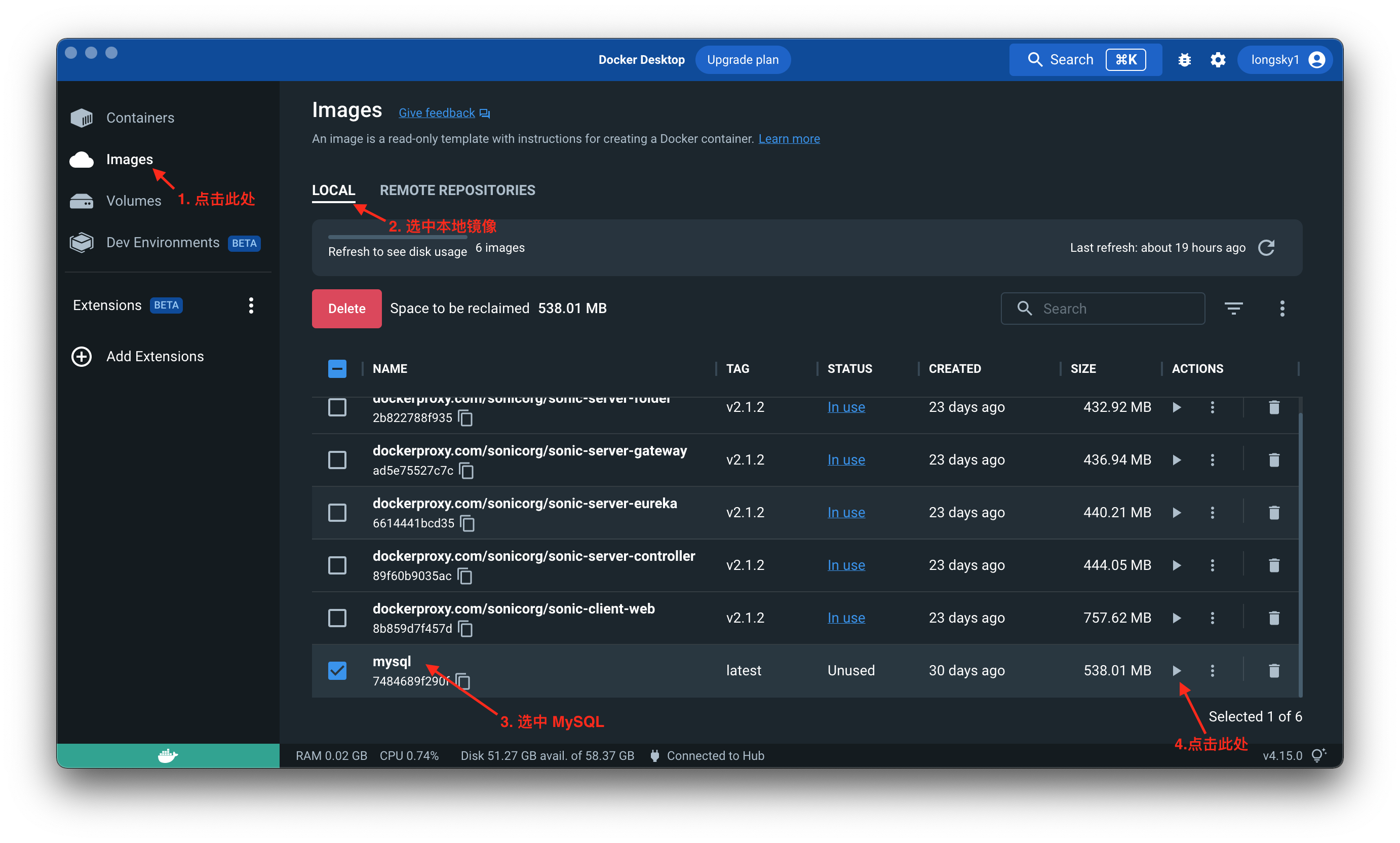
Task: Run the sonic-server-eureka image
Action: point(1176,512)
